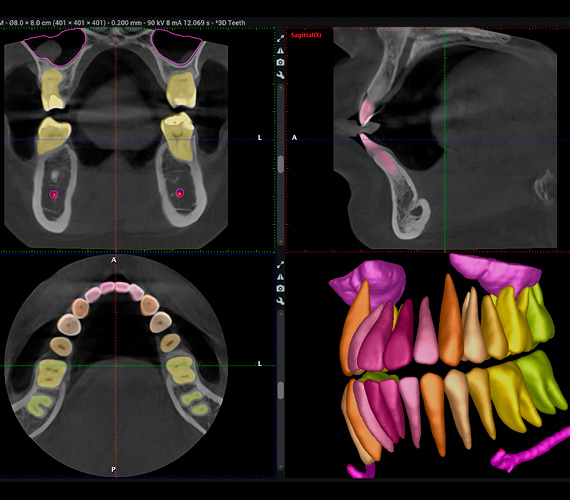Maximize the coronal view with expand arrows

pyautogui.click(x=280, y=39)
